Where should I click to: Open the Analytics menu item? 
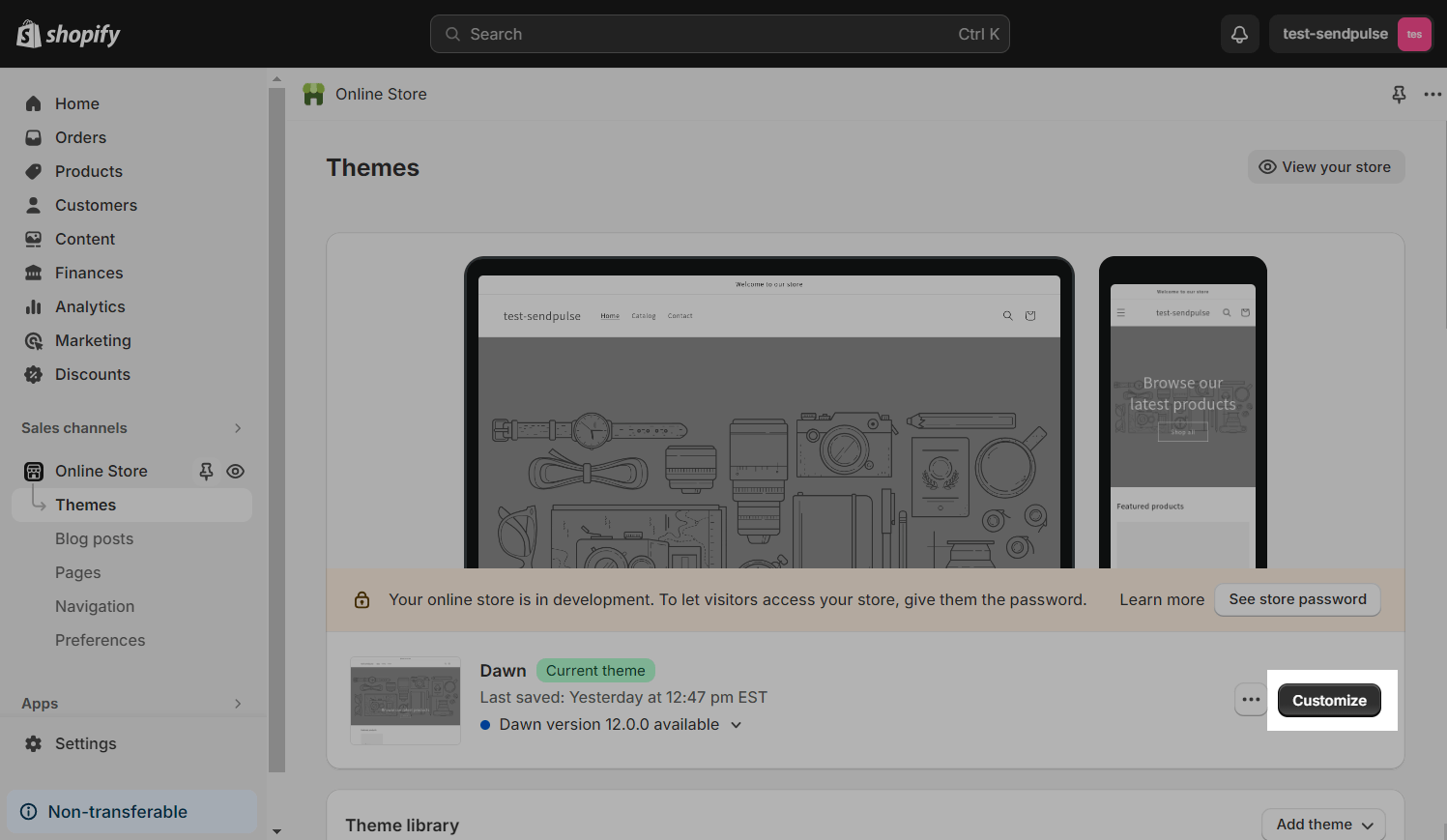90,306
